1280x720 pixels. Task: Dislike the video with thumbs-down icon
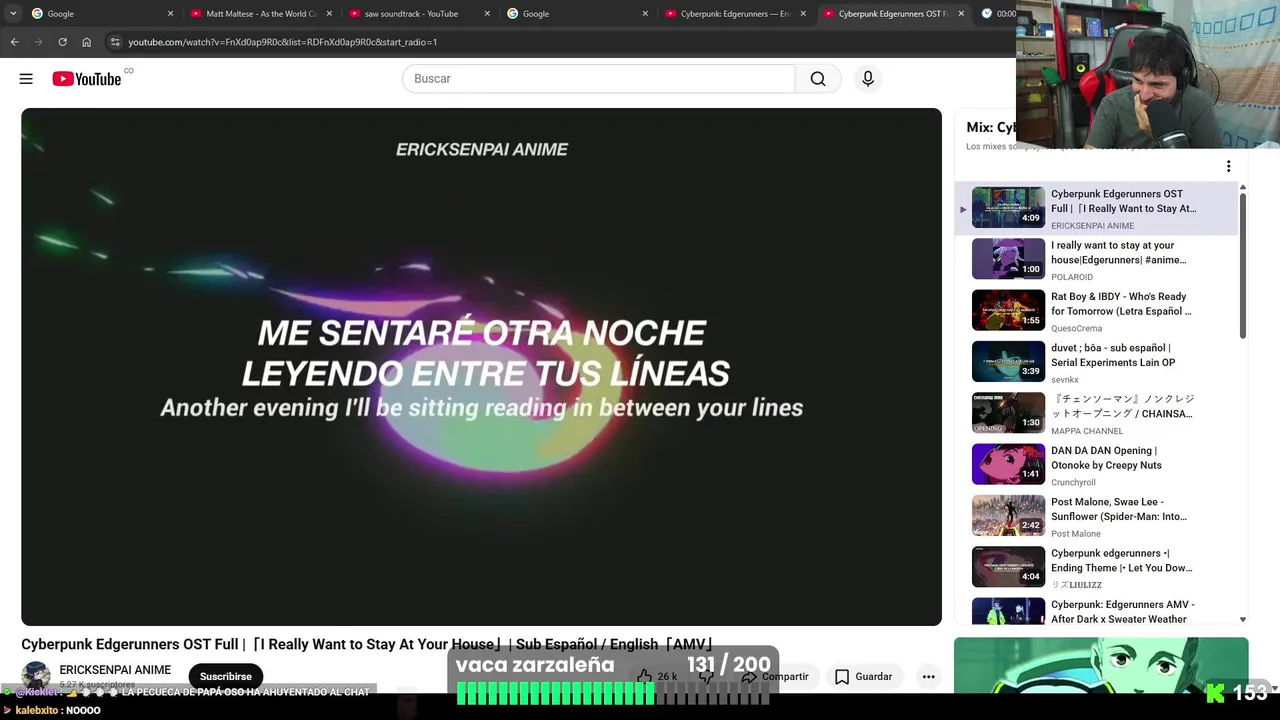click(x=706, y=677)
